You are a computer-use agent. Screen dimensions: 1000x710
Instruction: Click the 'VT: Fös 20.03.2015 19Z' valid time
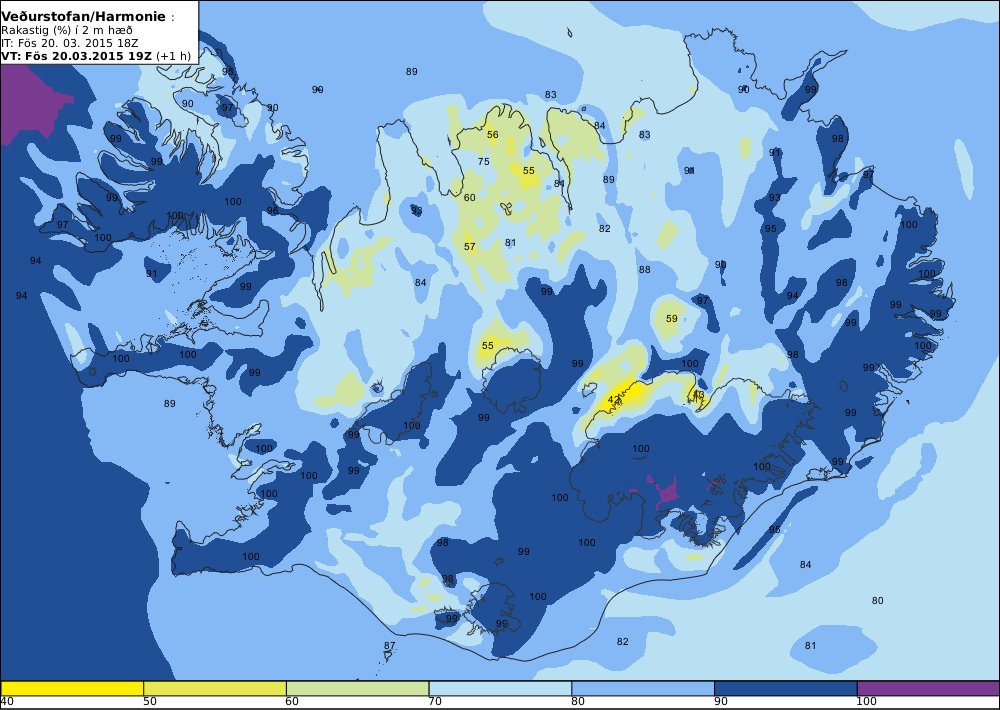pos(77,55)
